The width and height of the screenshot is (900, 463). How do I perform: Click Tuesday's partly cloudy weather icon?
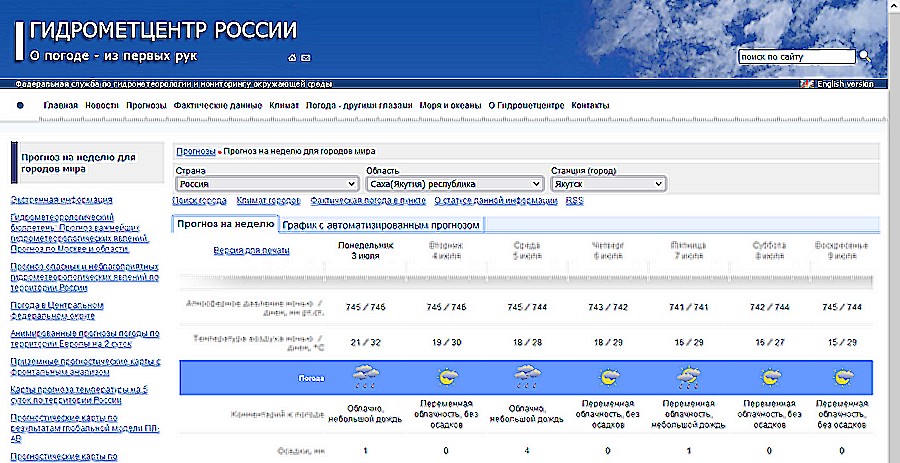pyautogui.click(x=446, y=377)
